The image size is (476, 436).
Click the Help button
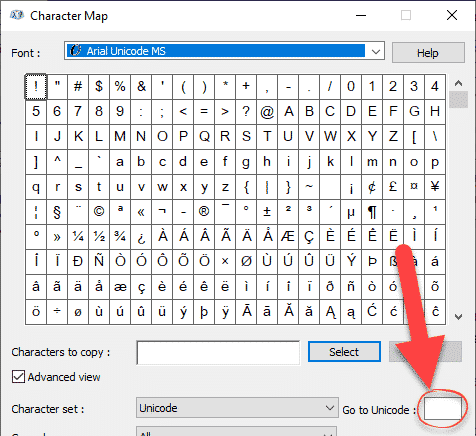tap(428, 53)
